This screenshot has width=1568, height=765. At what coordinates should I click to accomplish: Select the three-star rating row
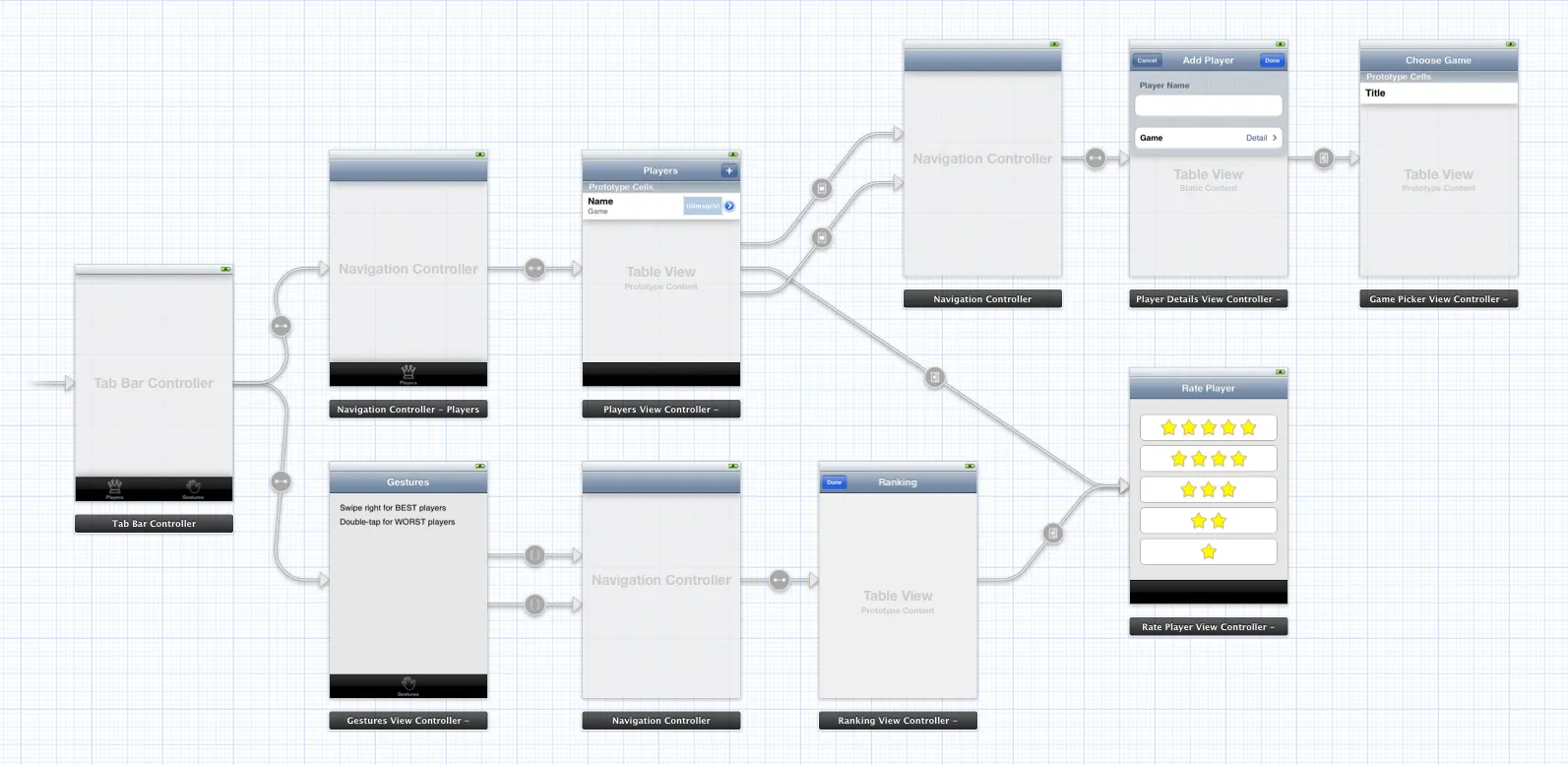coord(1208,489)
